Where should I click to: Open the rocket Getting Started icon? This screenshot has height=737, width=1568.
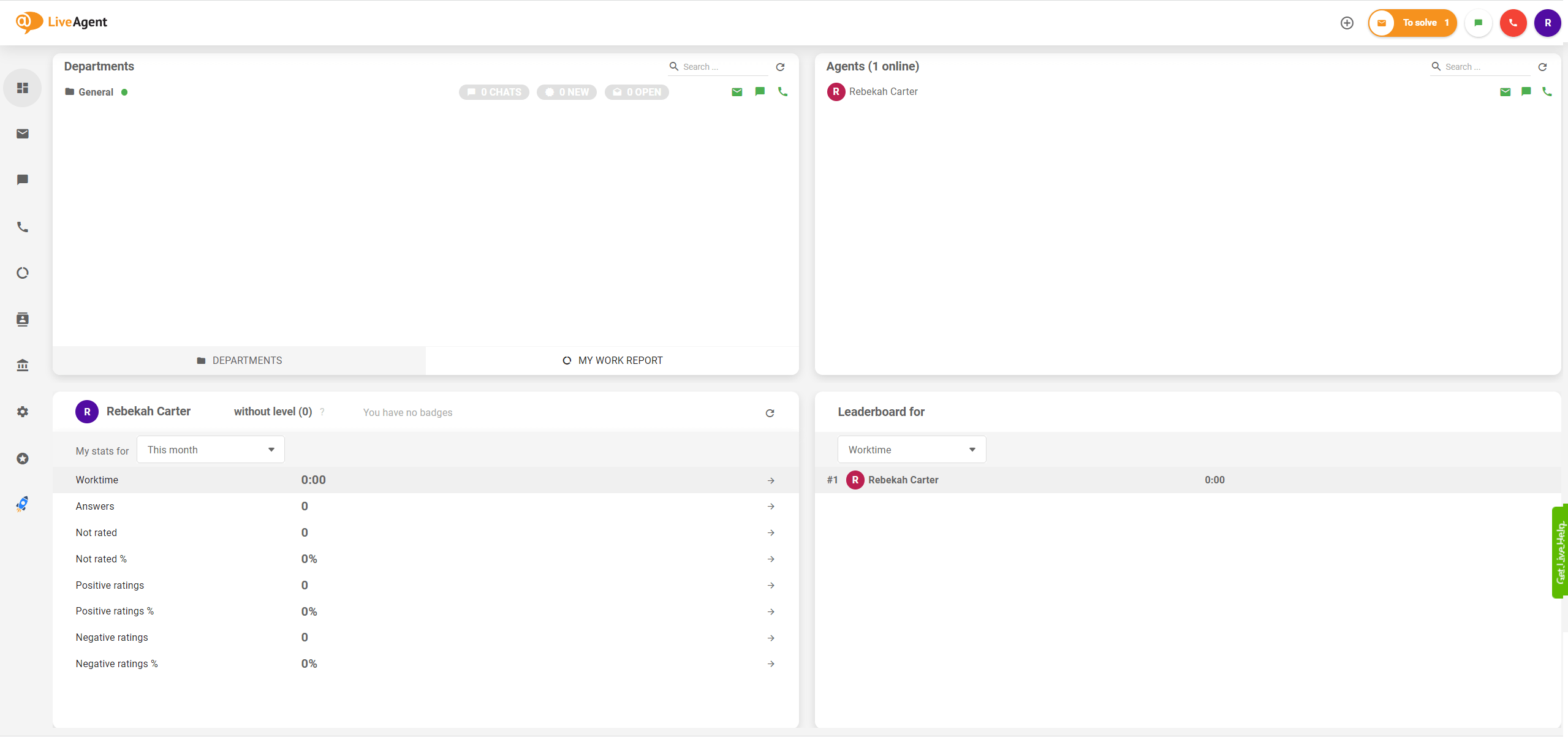tap(23, 504)
